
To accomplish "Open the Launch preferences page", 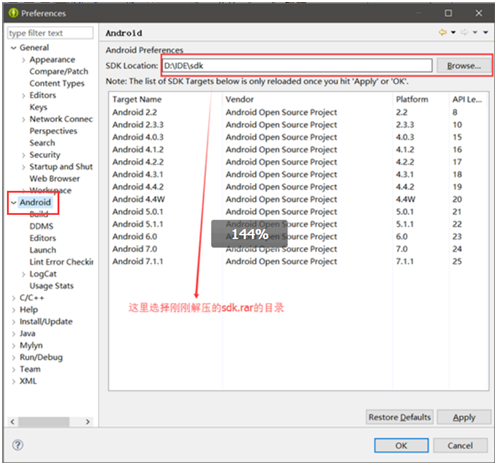I will pyautogui.click(x=43, y=250).
